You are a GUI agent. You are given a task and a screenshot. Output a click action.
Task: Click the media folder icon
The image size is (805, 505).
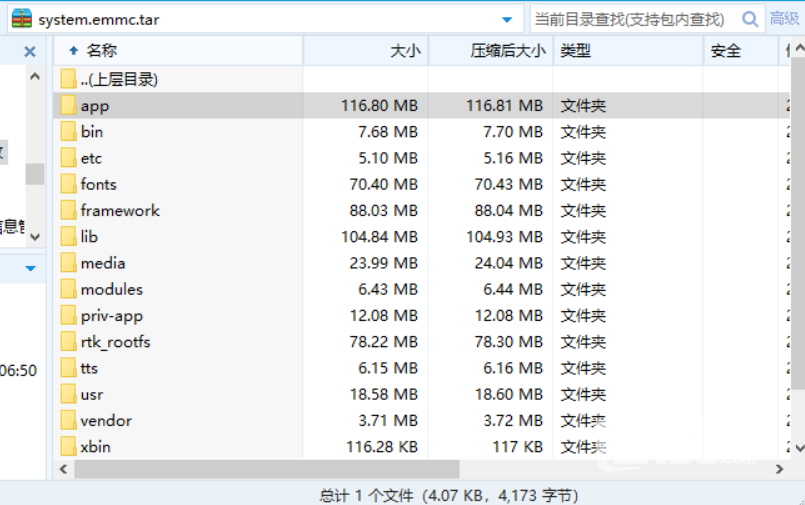[68, 263]
